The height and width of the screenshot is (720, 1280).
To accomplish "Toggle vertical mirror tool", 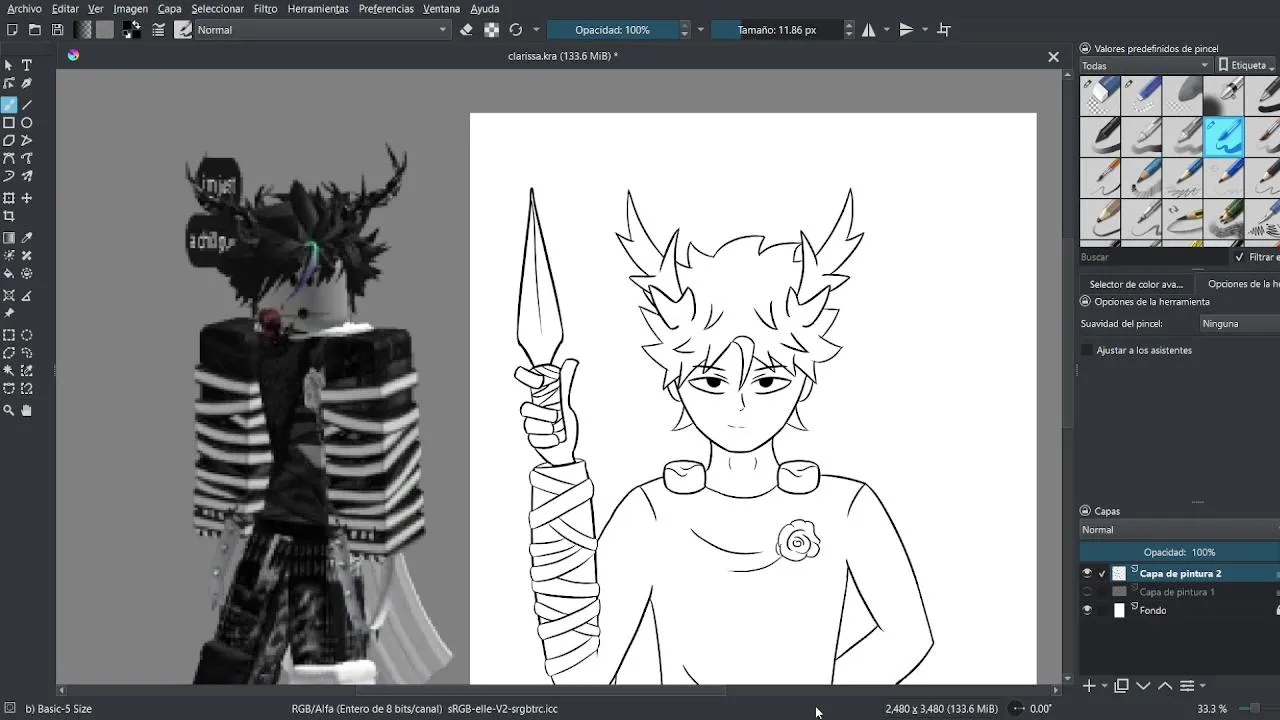I will (x=906, y=30).
